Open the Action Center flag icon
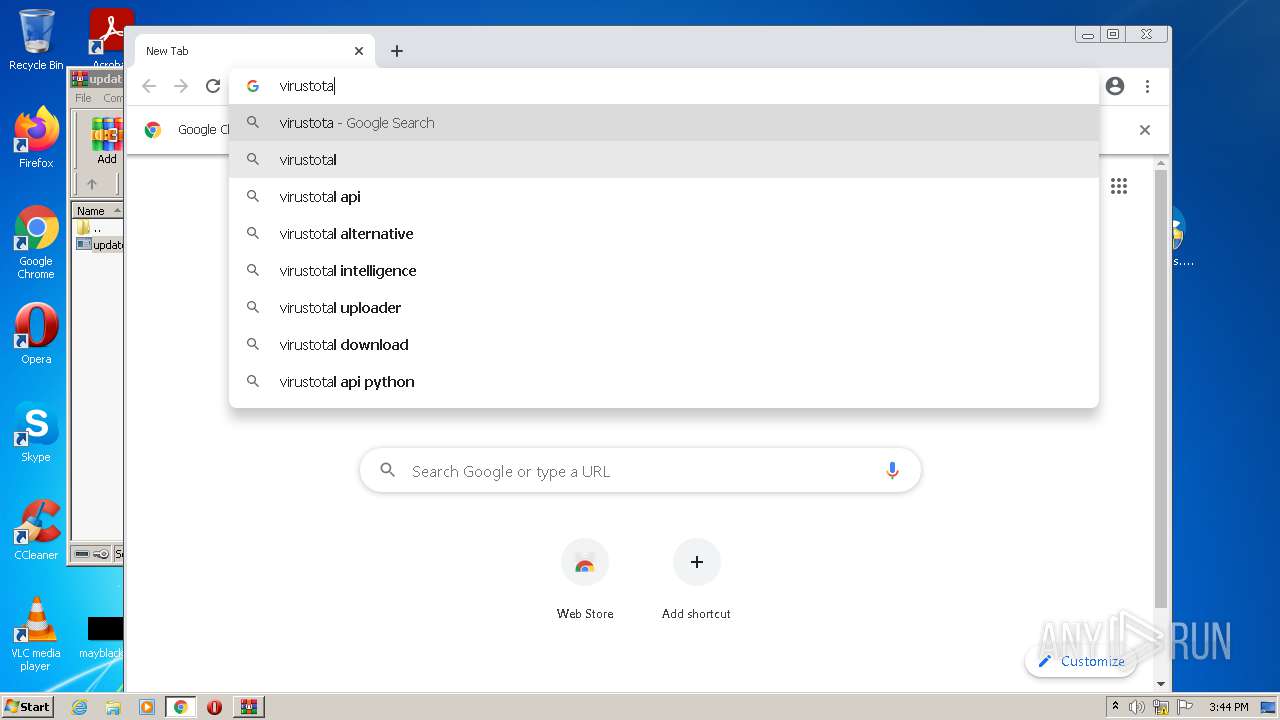Image resolution: width=1280 pixels, height=720 pixels. click(x=1185, y=707)
